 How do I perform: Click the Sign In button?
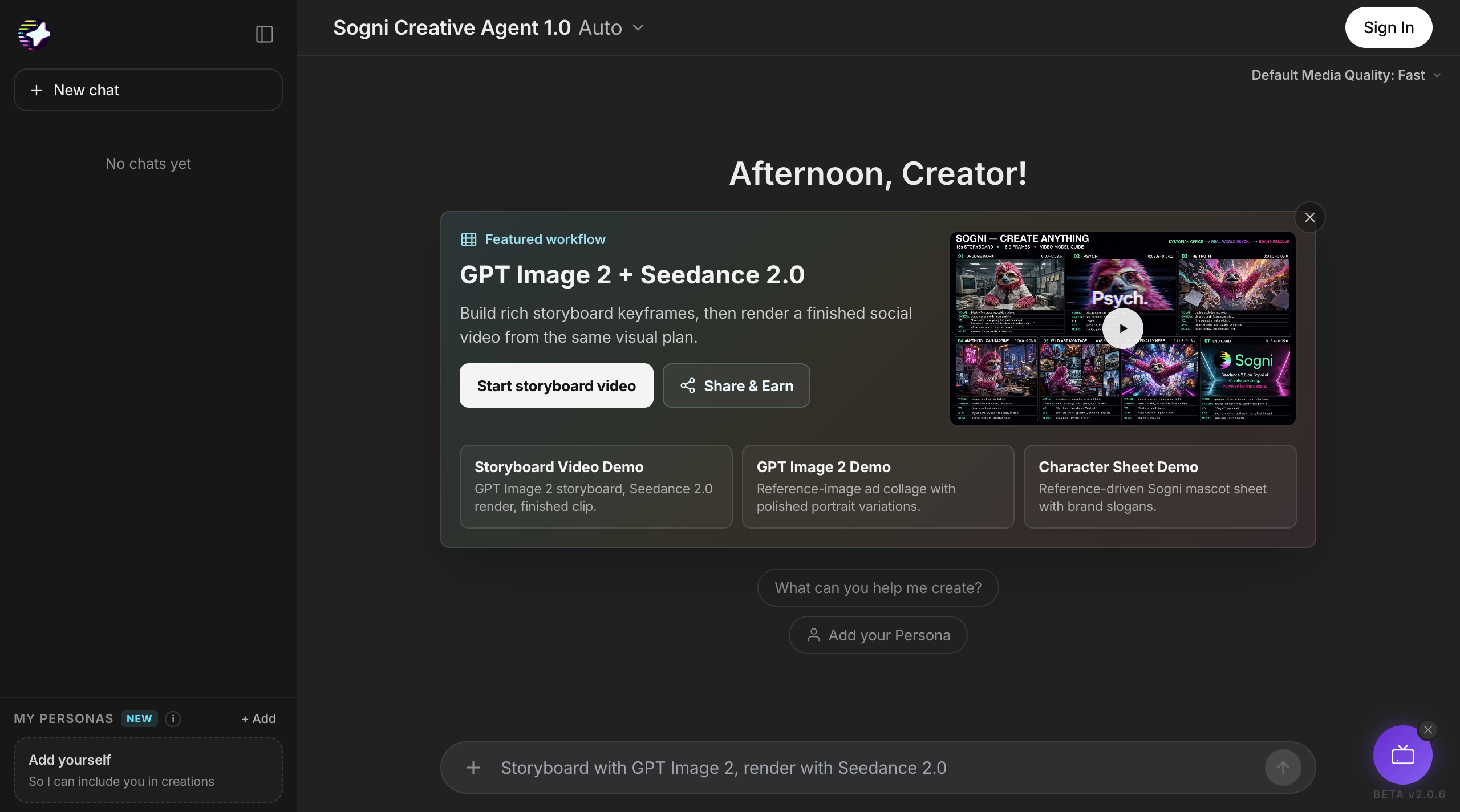(x=1389, y=27)
